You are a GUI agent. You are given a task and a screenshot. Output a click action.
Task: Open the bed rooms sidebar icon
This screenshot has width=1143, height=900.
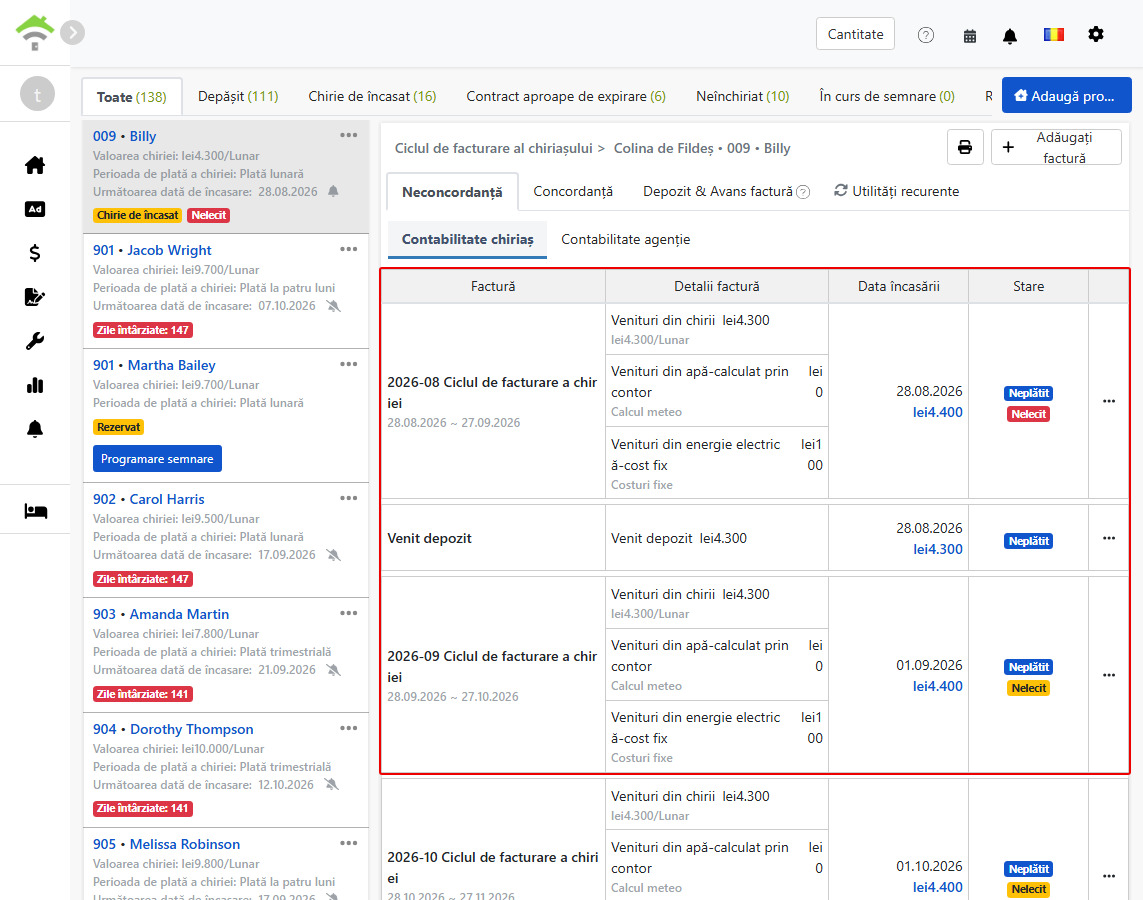[35, 511]
